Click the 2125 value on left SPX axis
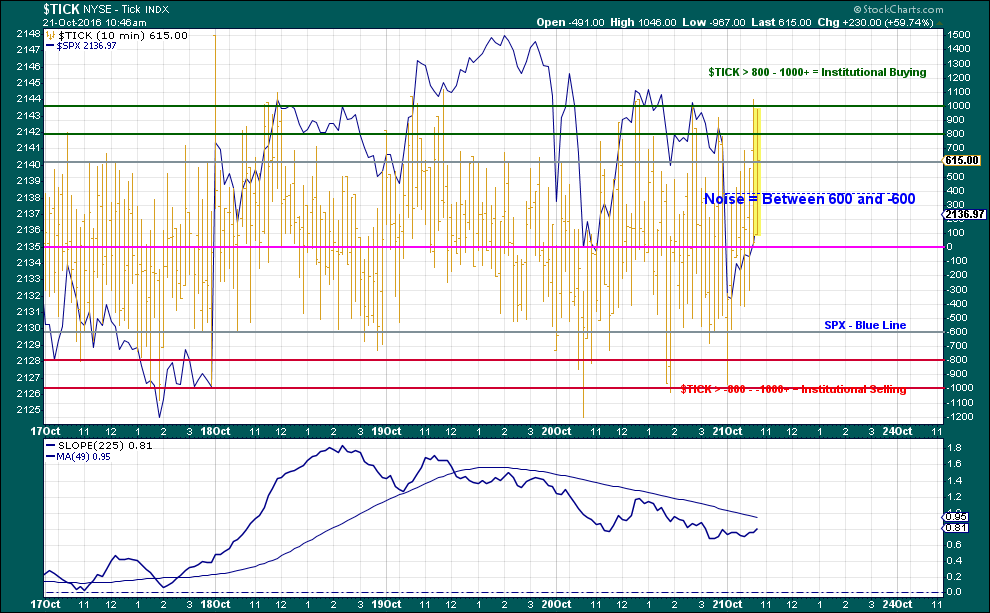The height and width of the screenshot is (613, 990). point(28,410)
